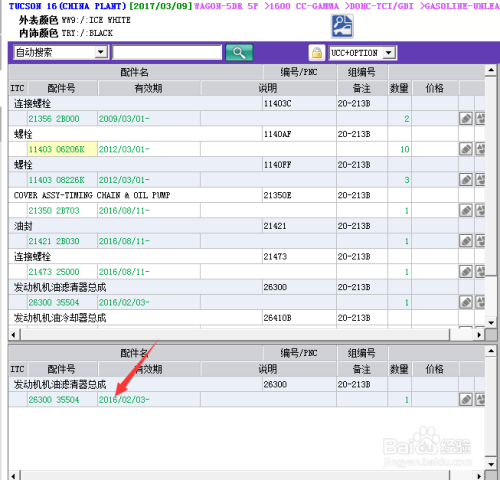The width and height of the screenshot is (500, 480).
Task: Expand the UCC+OPTION dropdown
Action: click(x=389, y=53)
